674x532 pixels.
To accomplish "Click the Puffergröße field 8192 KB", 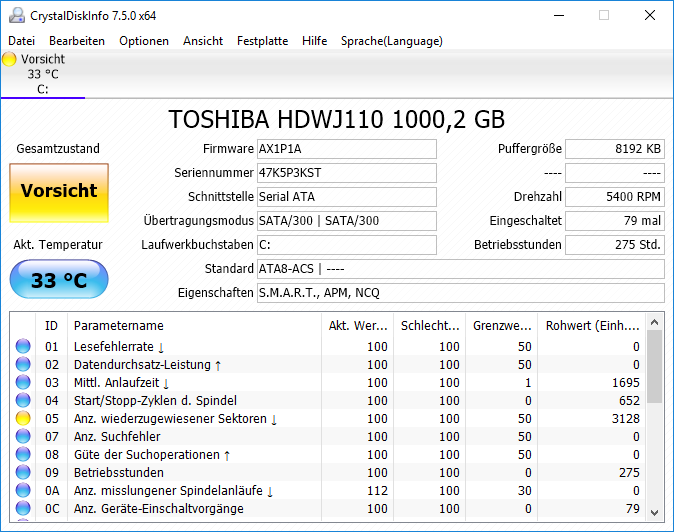I will click(615, 149).
